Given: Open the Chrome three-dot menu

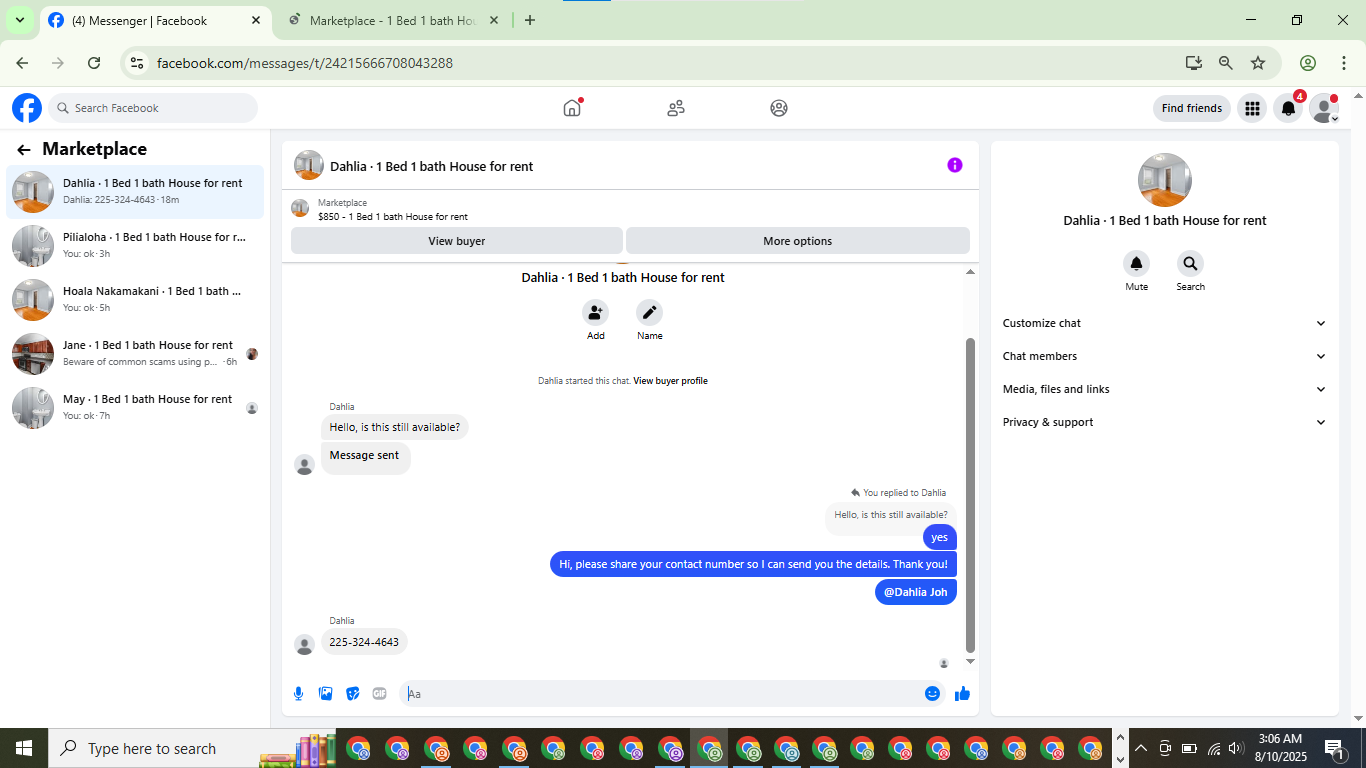Looking at the screenshot, I should [1343, 63].
